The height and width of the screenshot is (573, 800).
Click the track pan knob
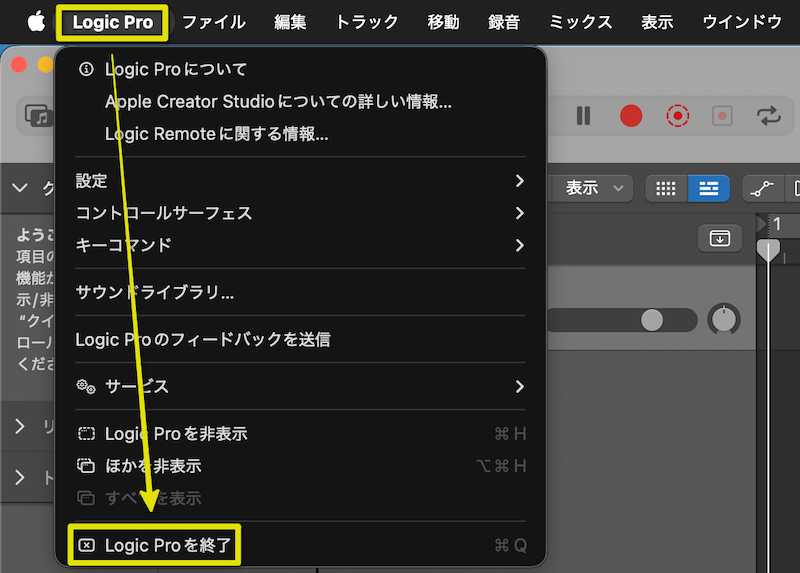724,320
